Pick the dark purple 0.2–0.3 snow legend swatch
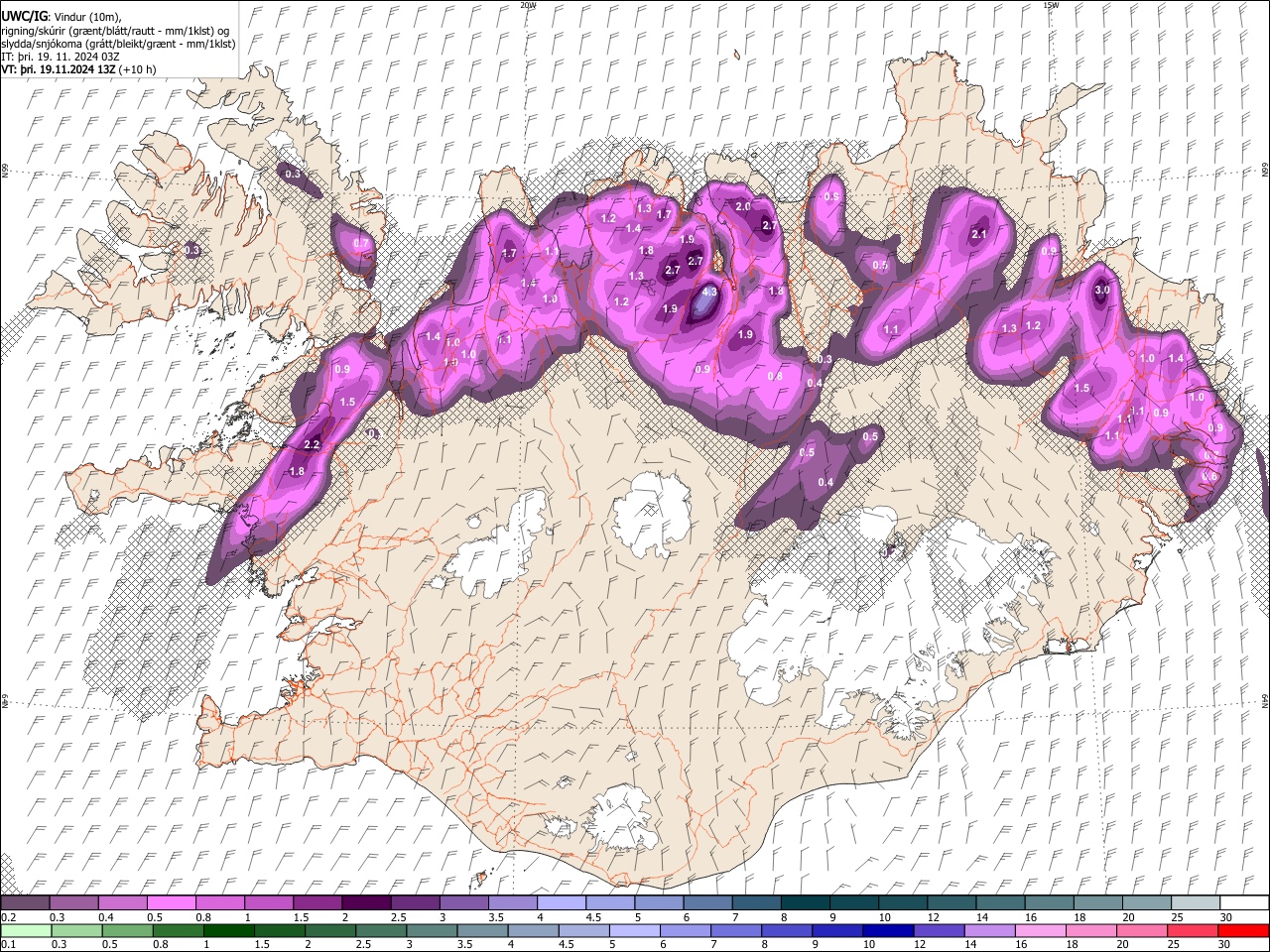This screenshot has width=1270, height=952. point(25,902)
